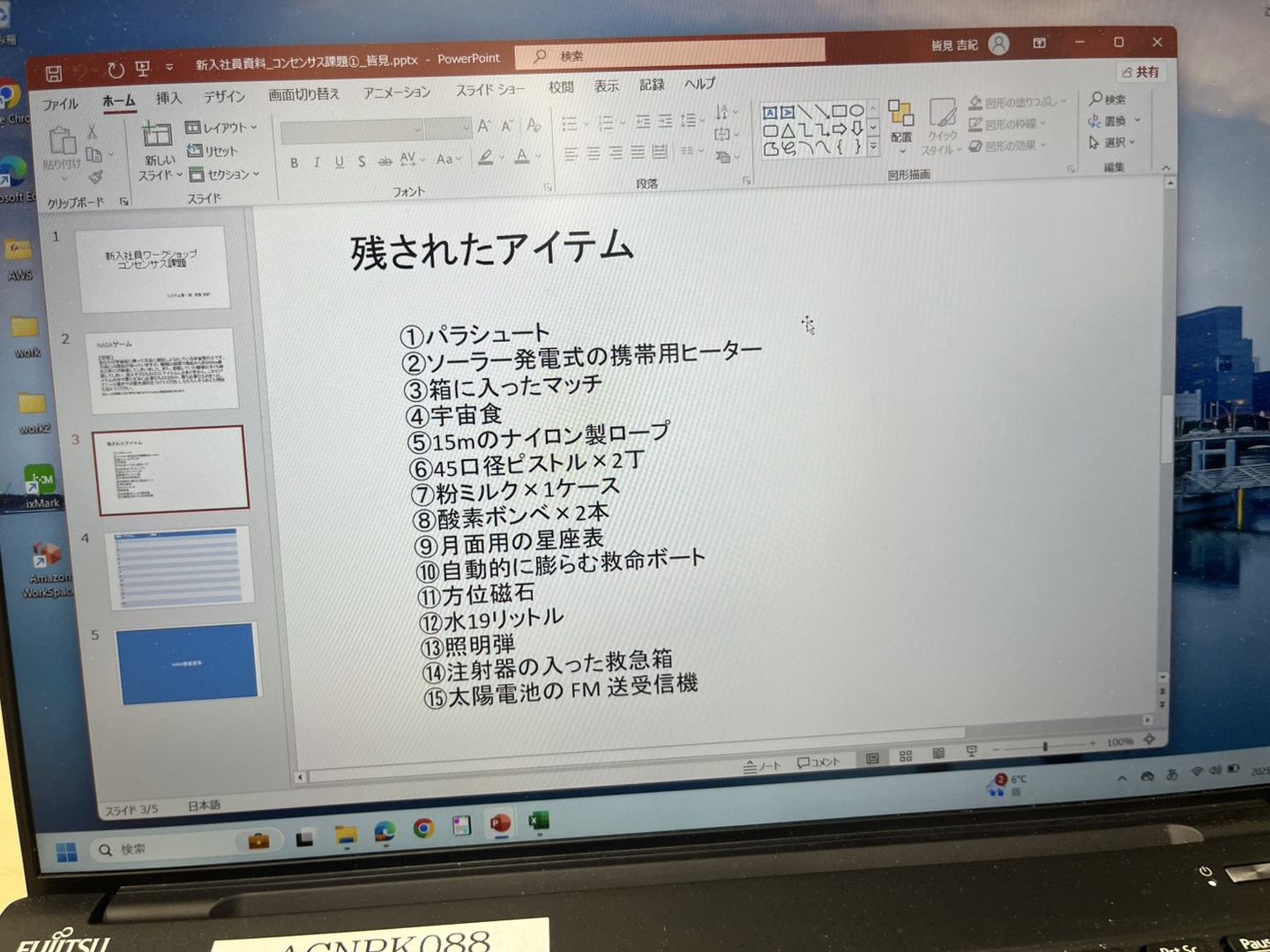Viewport: 1270px width, 952px height.
Task: Toggle Bold formatting
Action: [294, 163]
